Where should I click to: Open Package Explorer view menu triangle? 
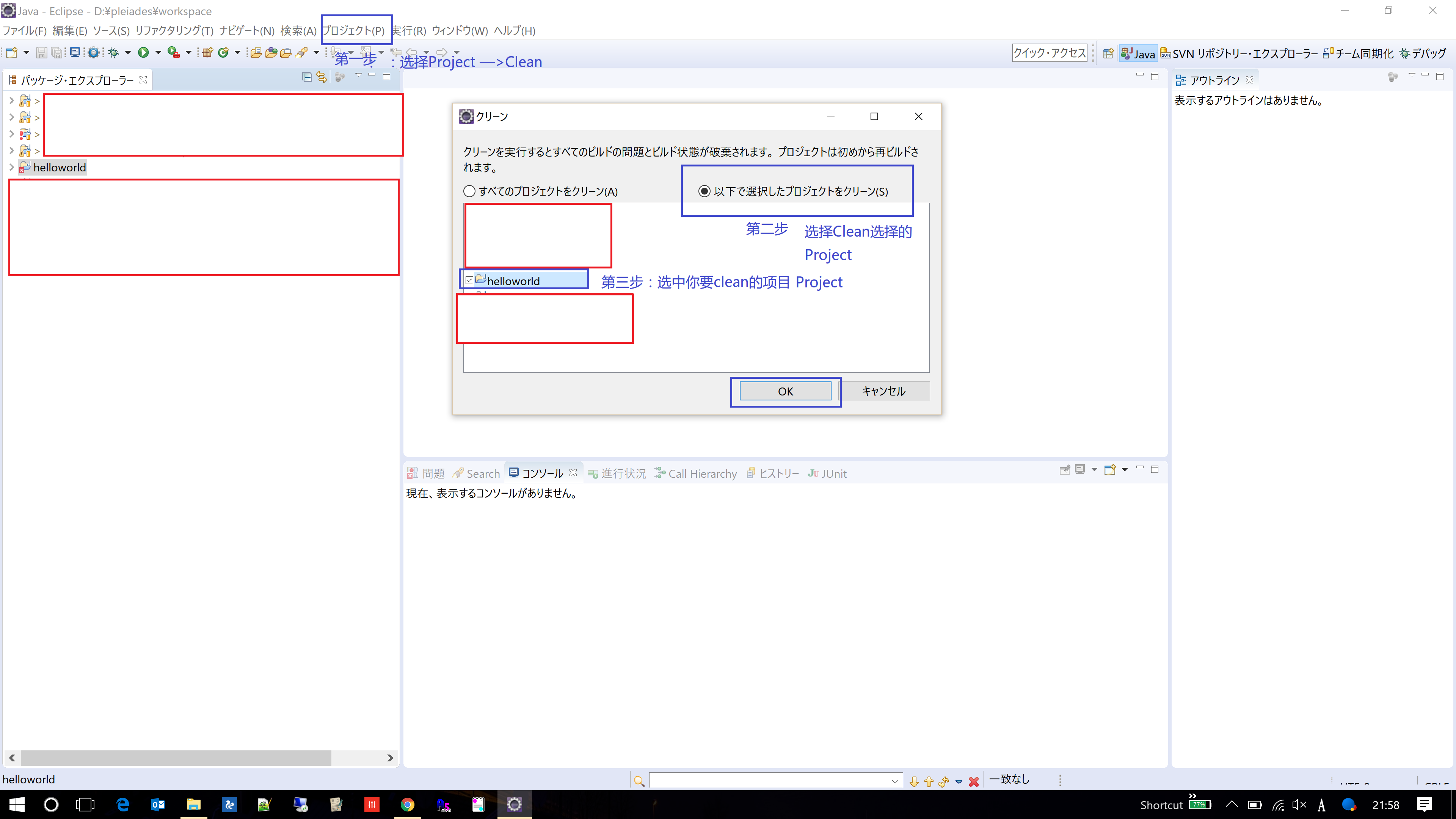click(358, 75)
